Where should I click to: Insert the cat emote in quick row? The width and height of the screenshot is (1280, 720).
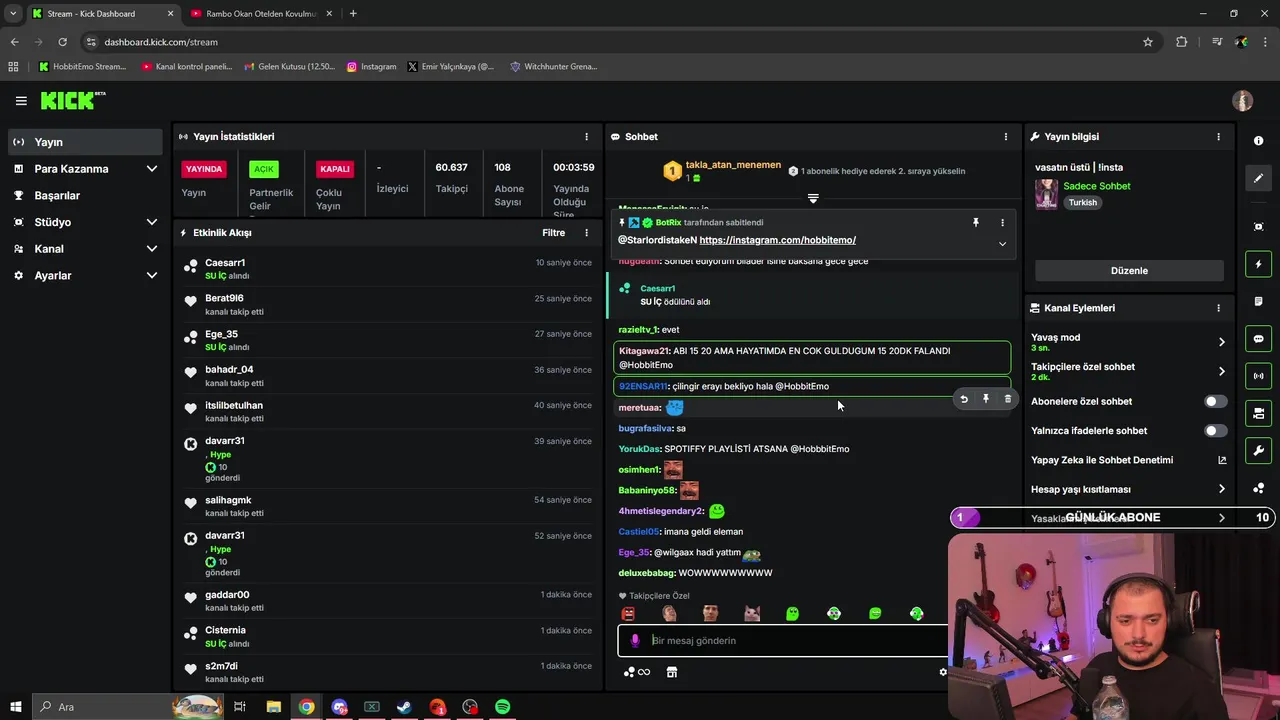pyautogui.click(x=752, y=613)
